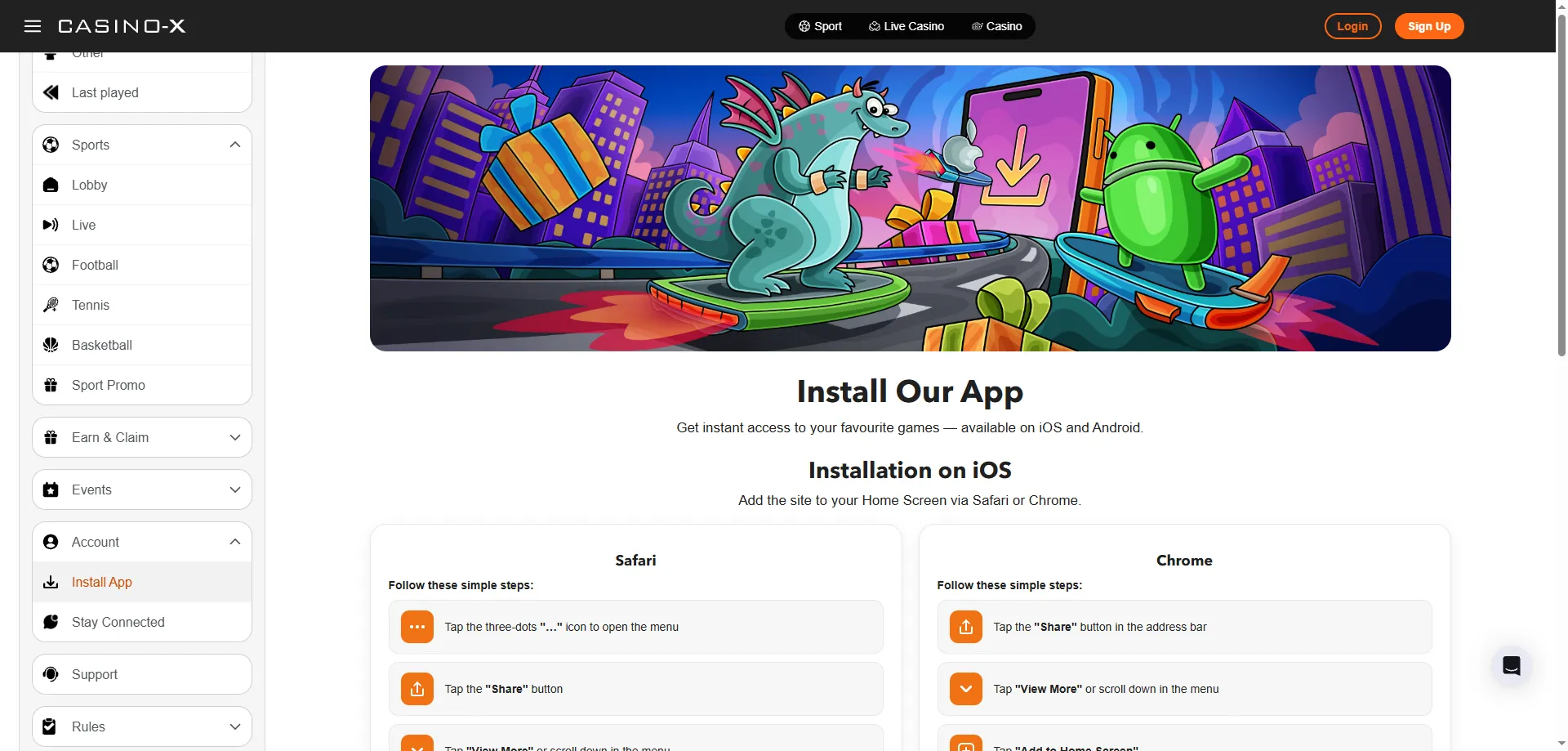Click the Chrome Share step icon
Screen dimensions: 1568x751
coord(966,627)
